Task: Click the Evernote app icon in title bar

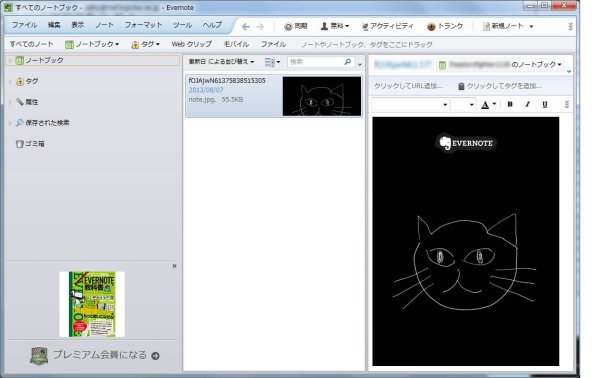Action: click(x=8, y=7)
